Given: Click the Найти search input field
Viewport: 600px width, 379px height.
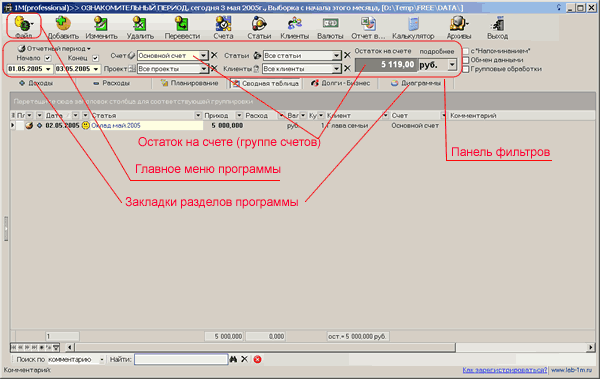Looking at the screenshot, I should click(181, 359).
